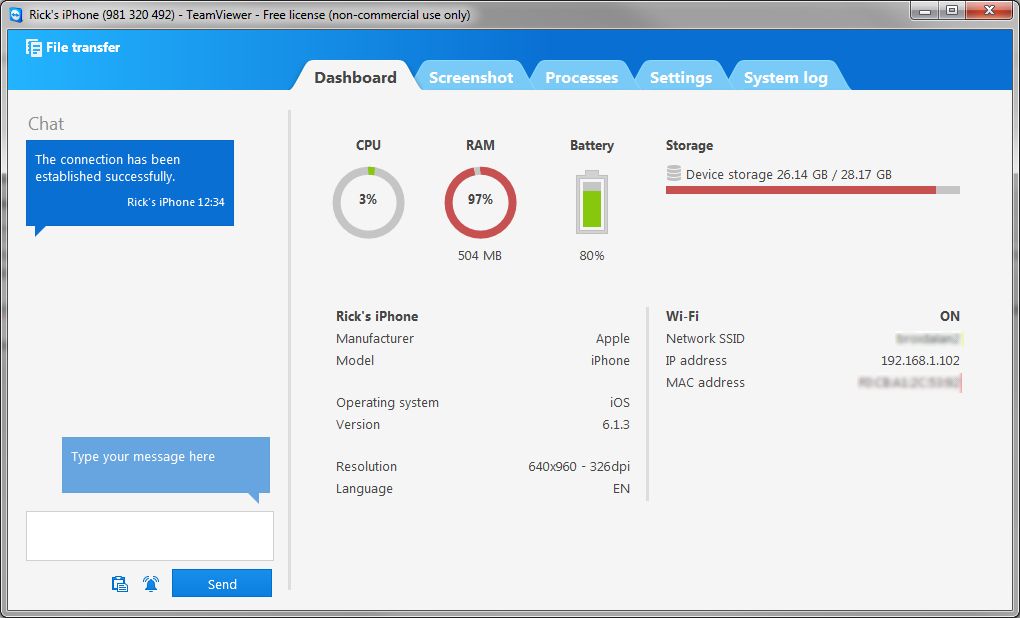Click the Battery 80% label
This screenshot has width=1020, height=618.
tap(591, 256)
